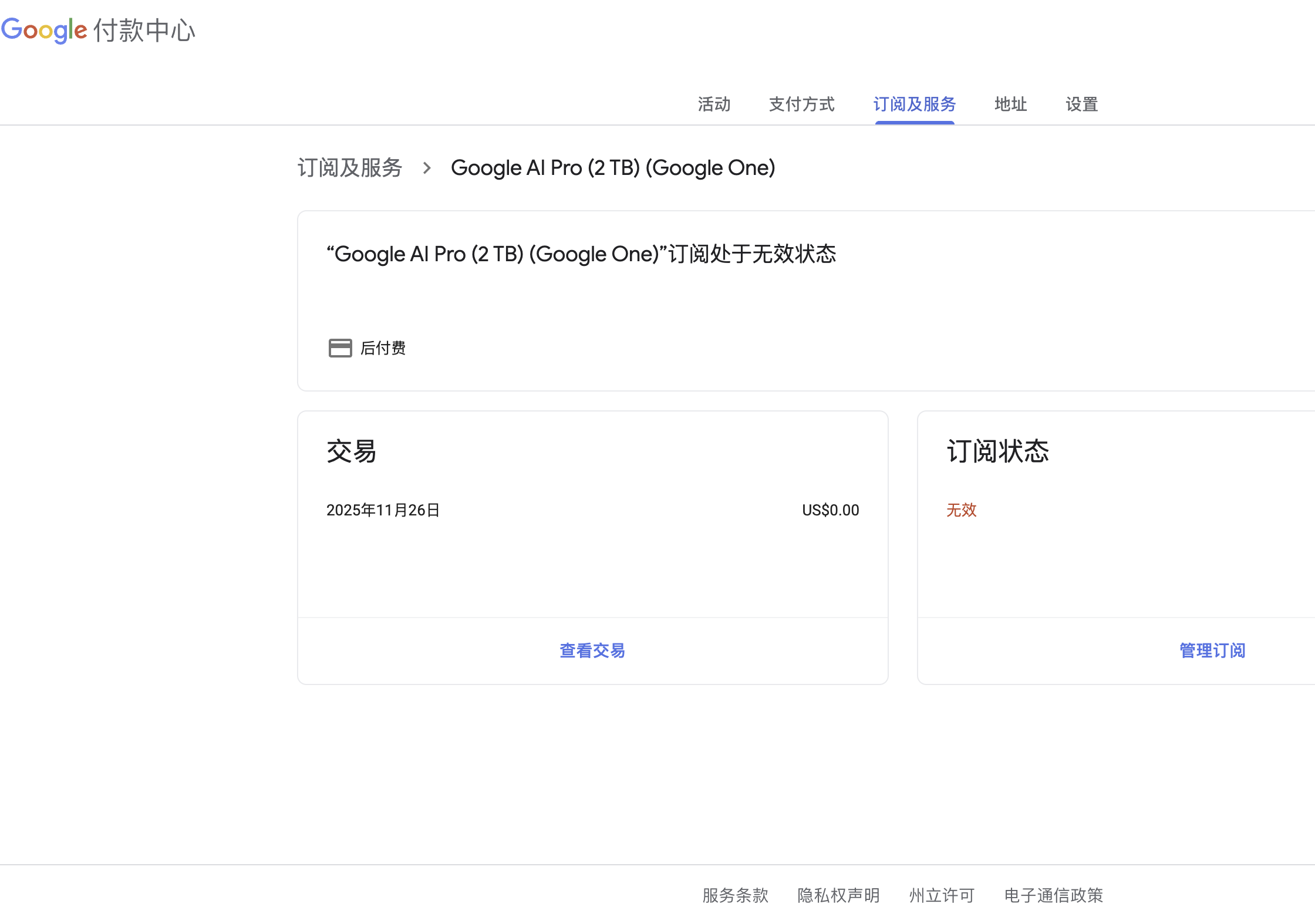1315x924 pixels.
Task: Open the 活动 tab
Action: (714, 104)
